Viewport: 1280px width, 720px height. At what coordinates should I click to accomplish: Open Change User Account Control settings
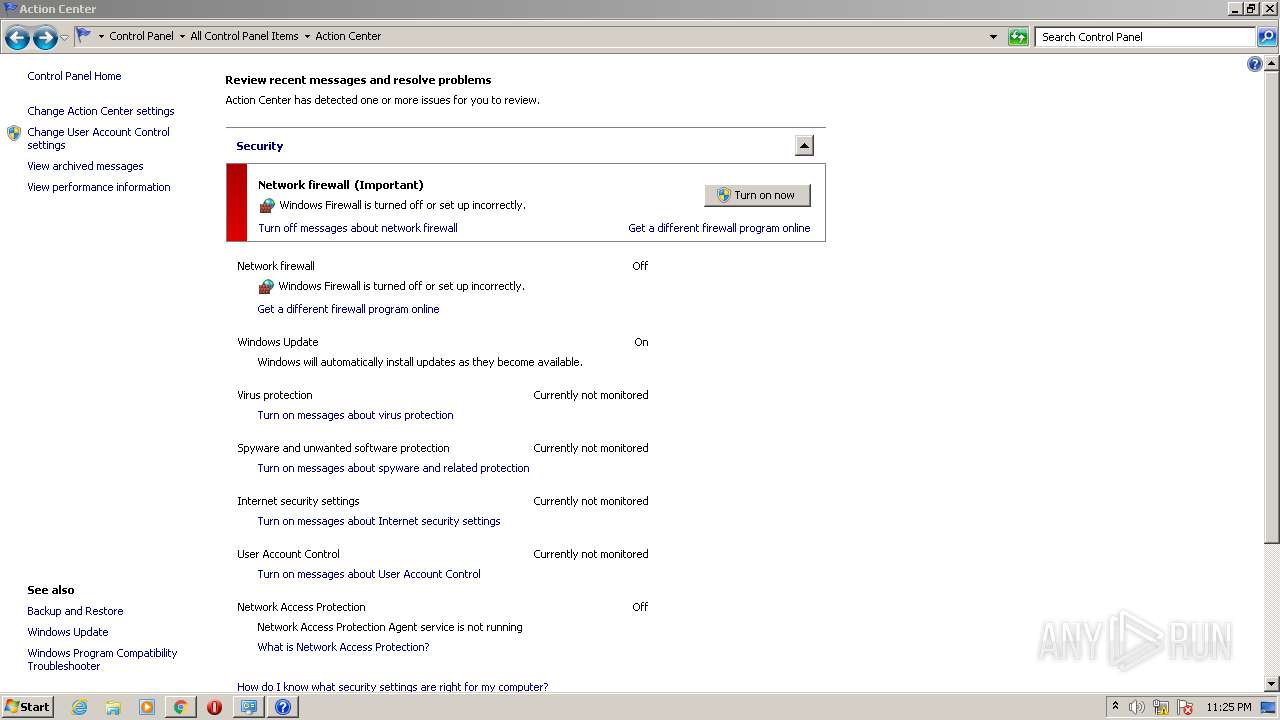click(98, 138)
